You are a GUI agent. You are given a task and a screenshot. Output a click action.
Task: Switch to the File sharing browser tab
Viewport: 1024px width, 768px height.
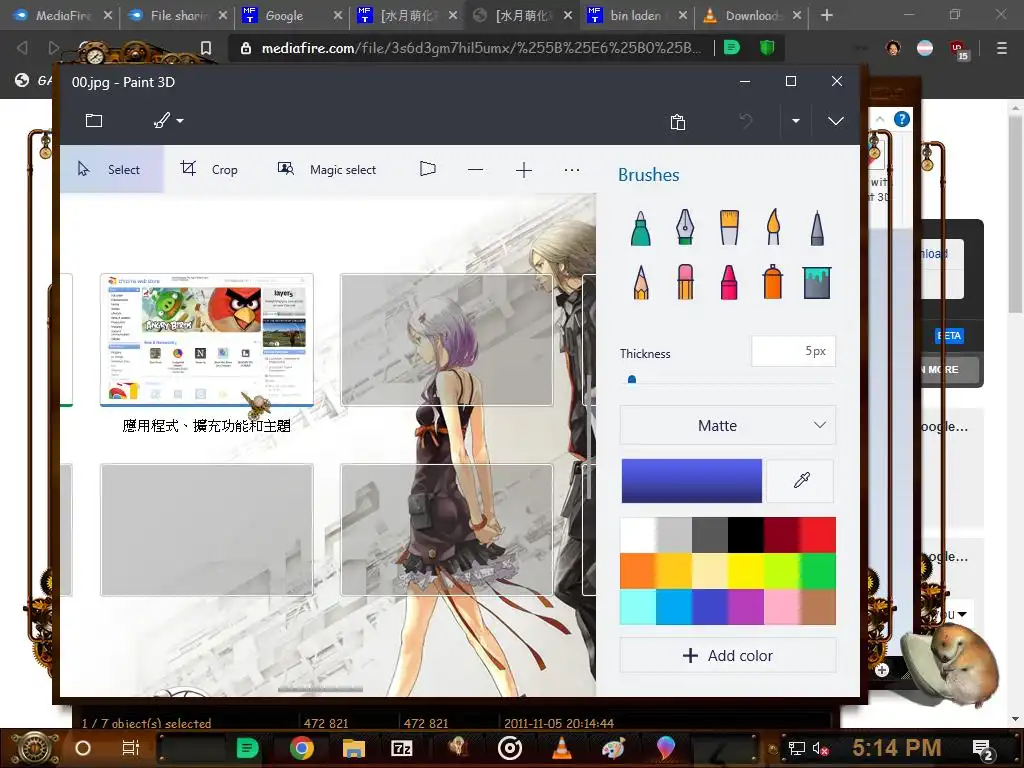(176, 15)
